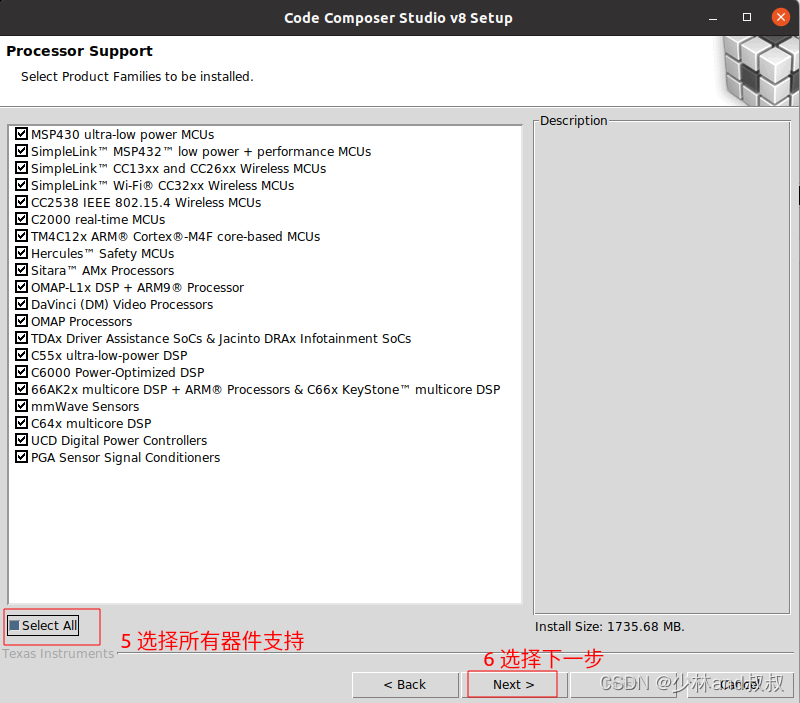Toggle the Select All checkbox
Viewport: 800px width, 703px height.
15,625
